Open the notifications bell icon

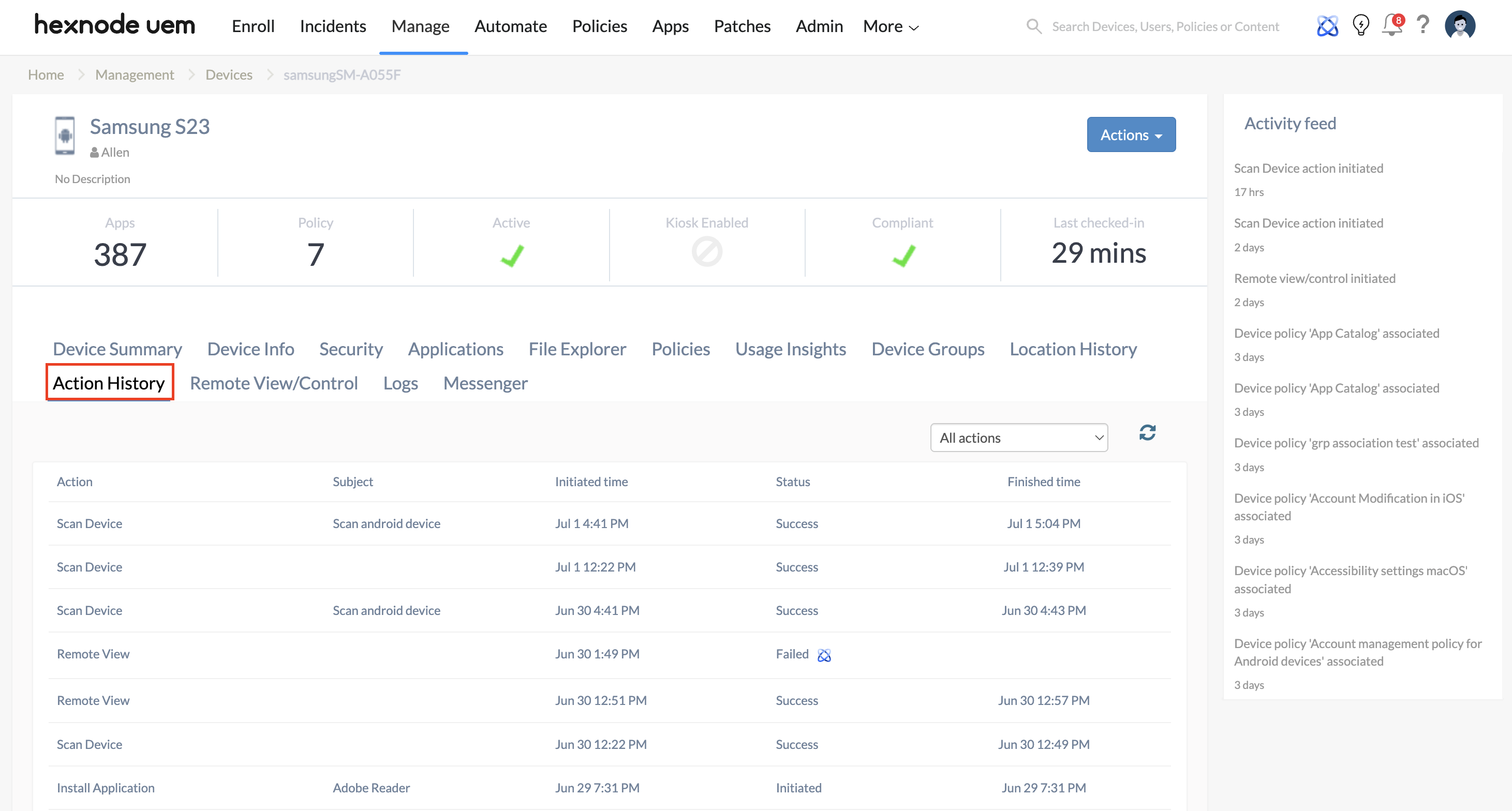1392,25
